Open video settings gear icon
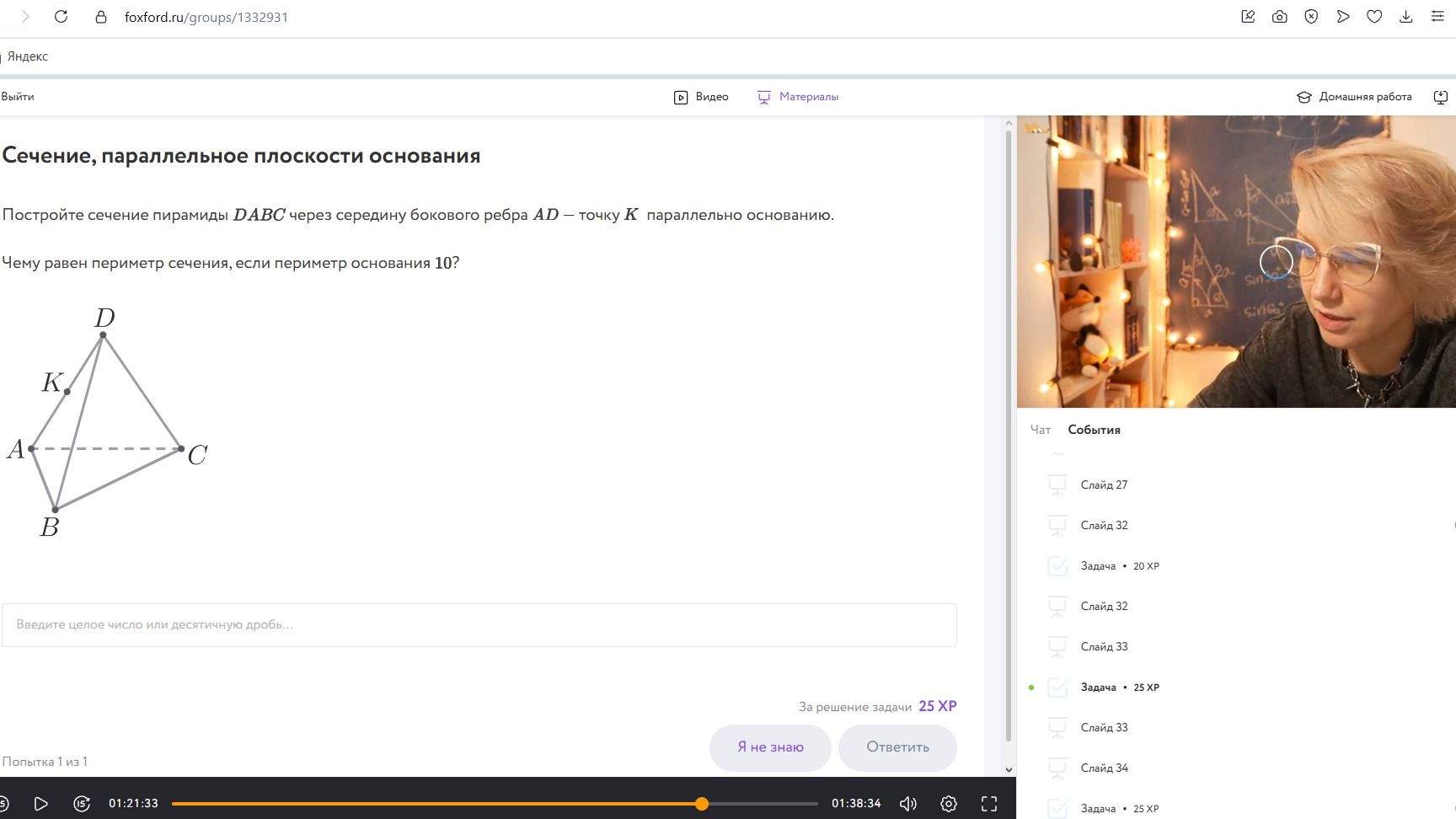 [949, 804]
